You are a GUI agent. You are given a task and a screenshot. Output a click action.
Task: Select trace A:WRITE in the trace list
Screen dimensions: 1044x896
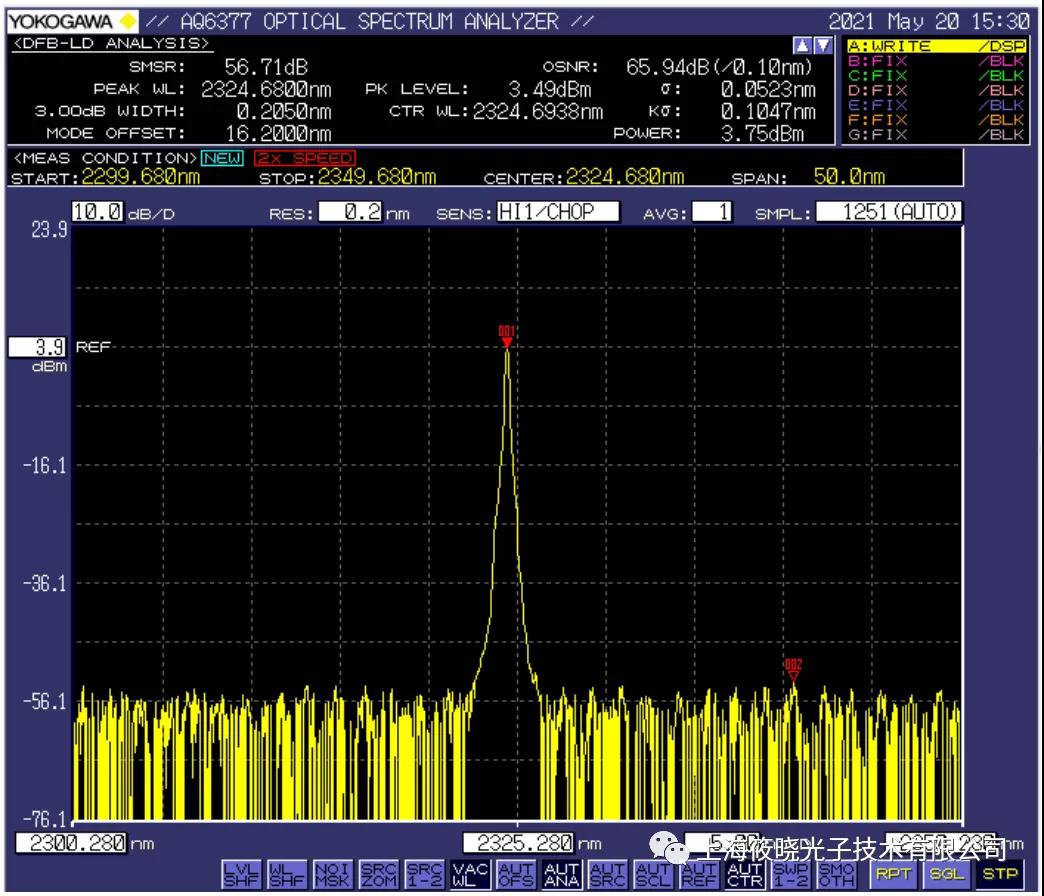(935, 46)
